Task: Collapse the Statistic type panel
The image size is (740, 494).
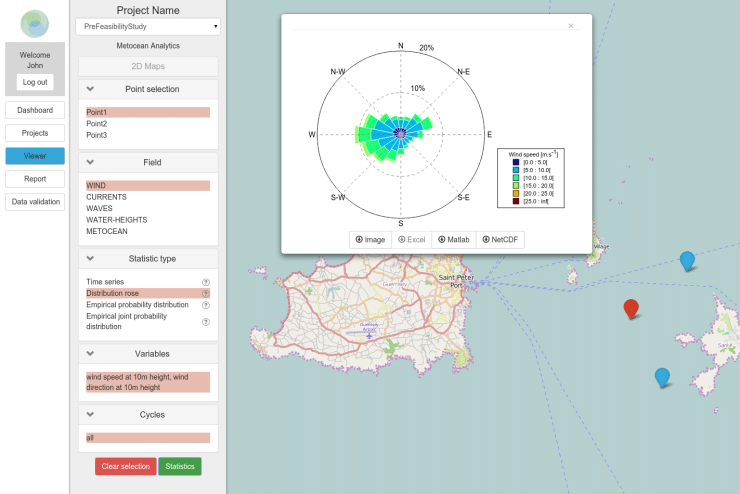Action: 90,258
